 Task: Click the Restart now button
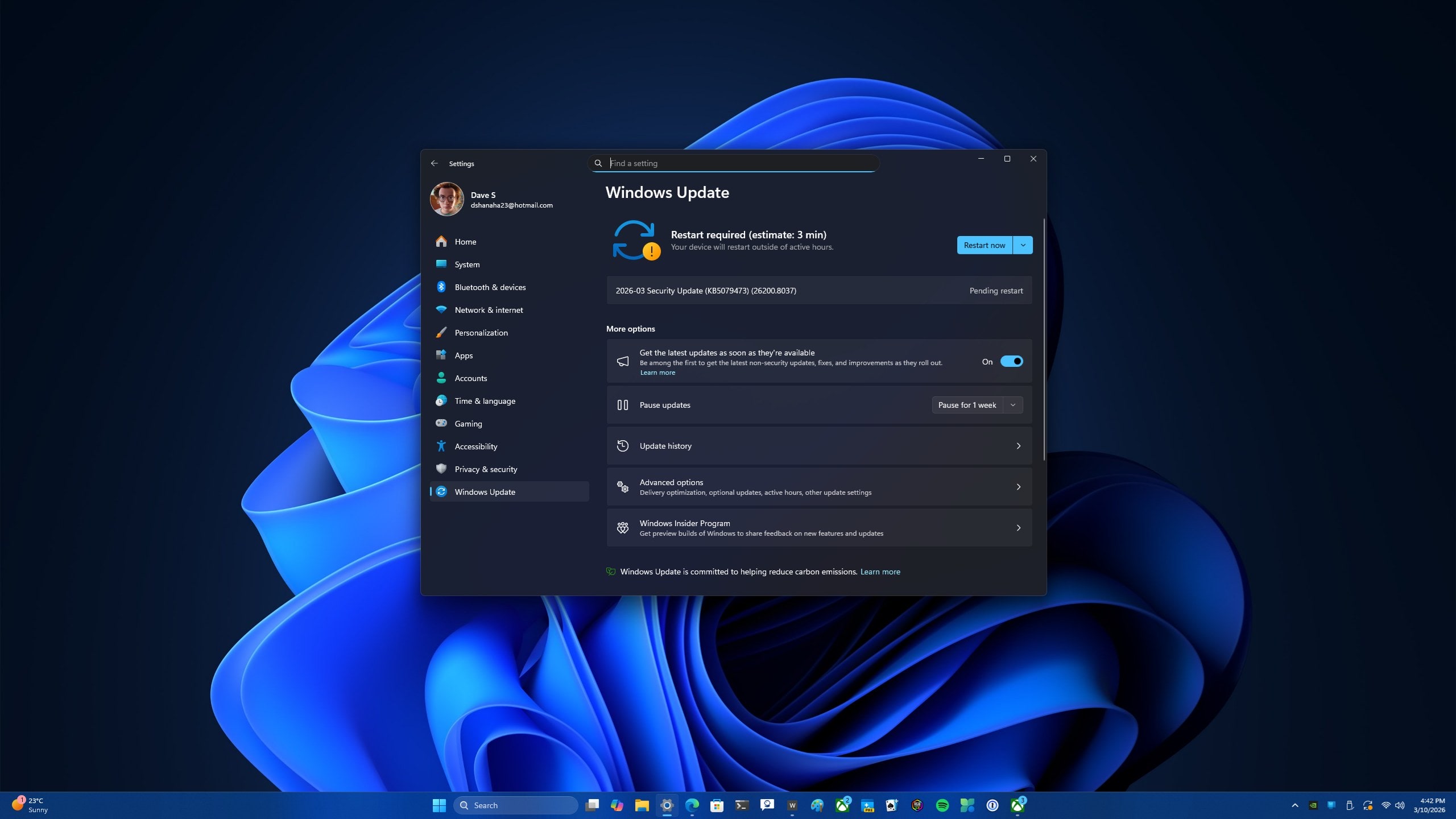(x=985, y=245)
